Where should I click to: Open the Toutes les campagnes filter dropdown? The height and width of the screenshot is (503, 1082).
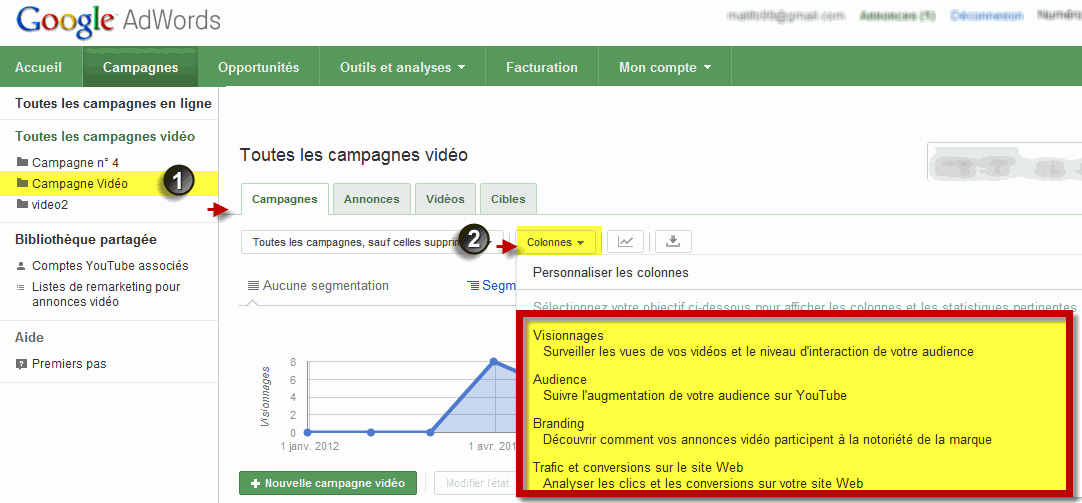click(373, 242)
